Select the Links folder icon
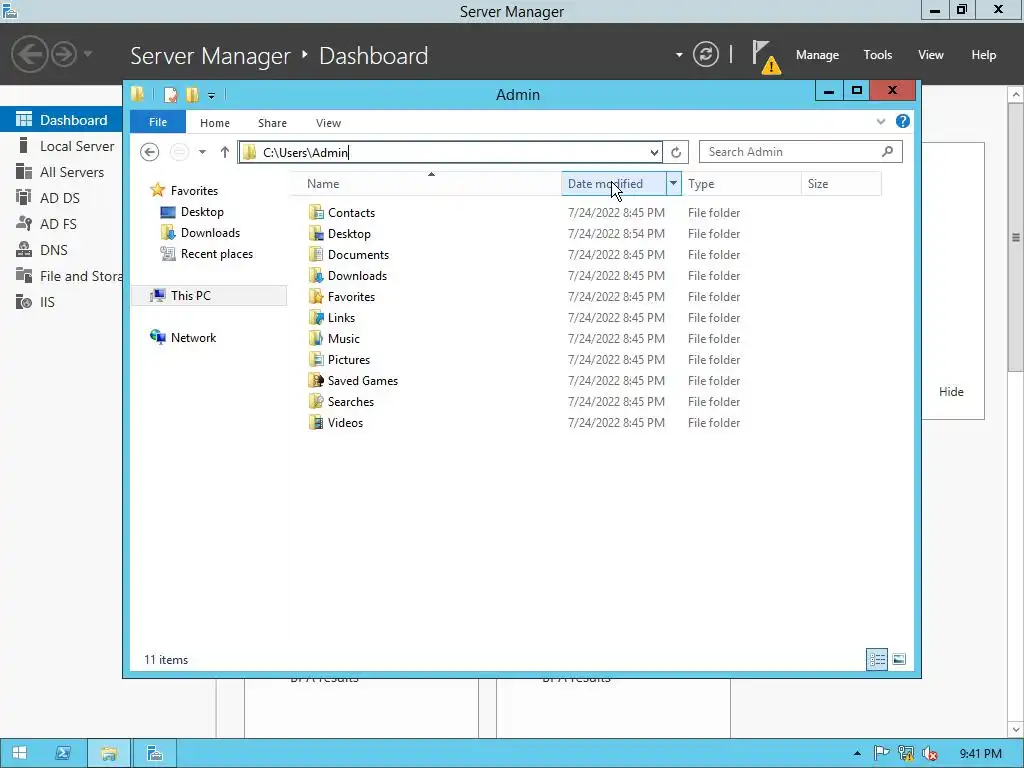Viewport: 1024px width, 768px height. click(x=316, y=317)
